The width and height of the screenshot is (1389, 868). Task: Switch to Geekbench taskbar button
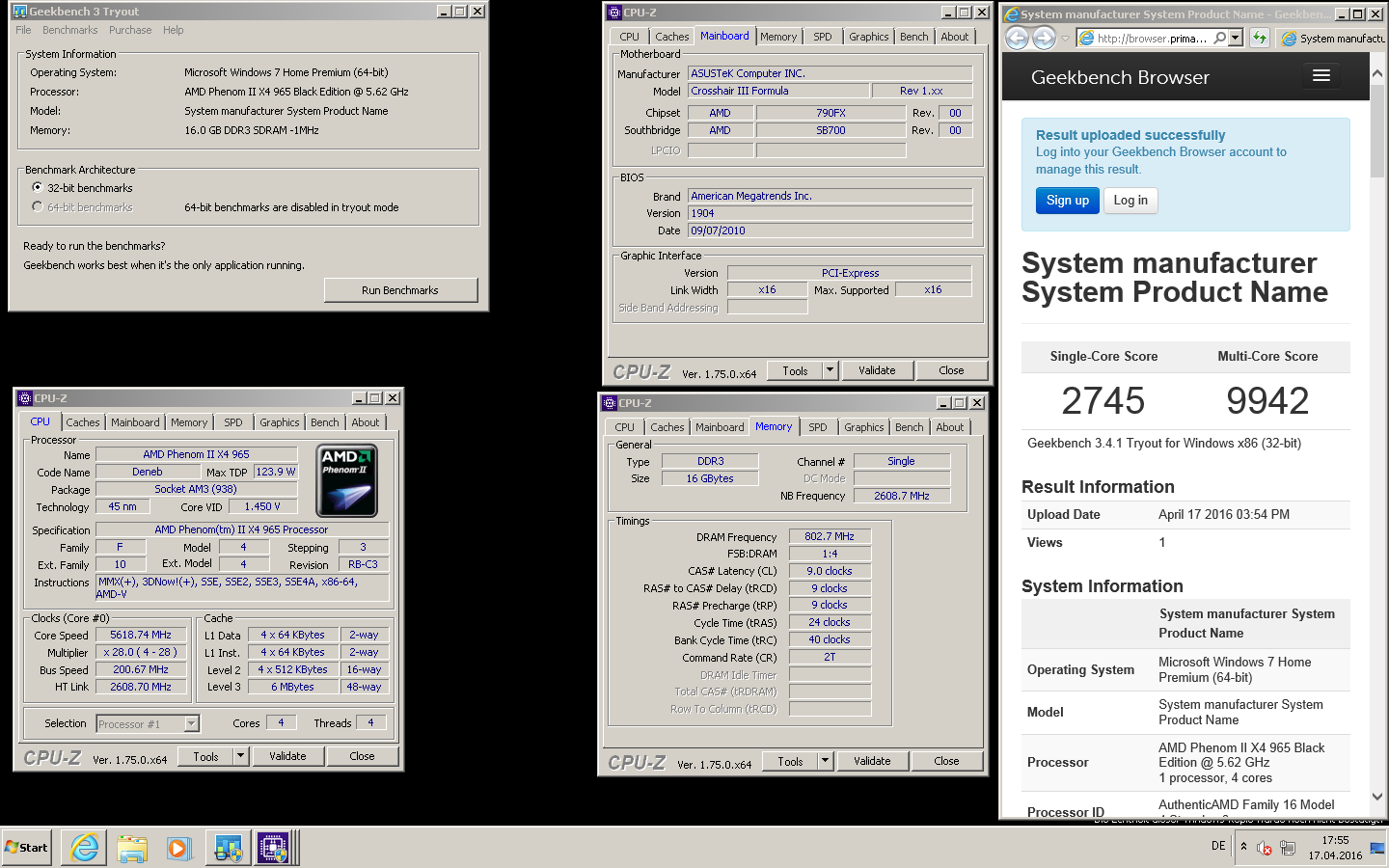(x=229, y=848)
